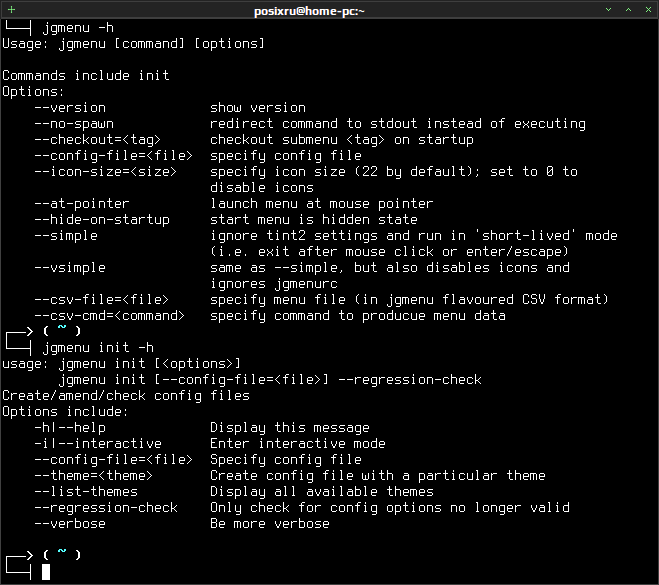The height and width of the screenshot is (585, 659).
Task: Click the '--list-themes' option text
Action: pyautogui.click(x=86, y=492)
